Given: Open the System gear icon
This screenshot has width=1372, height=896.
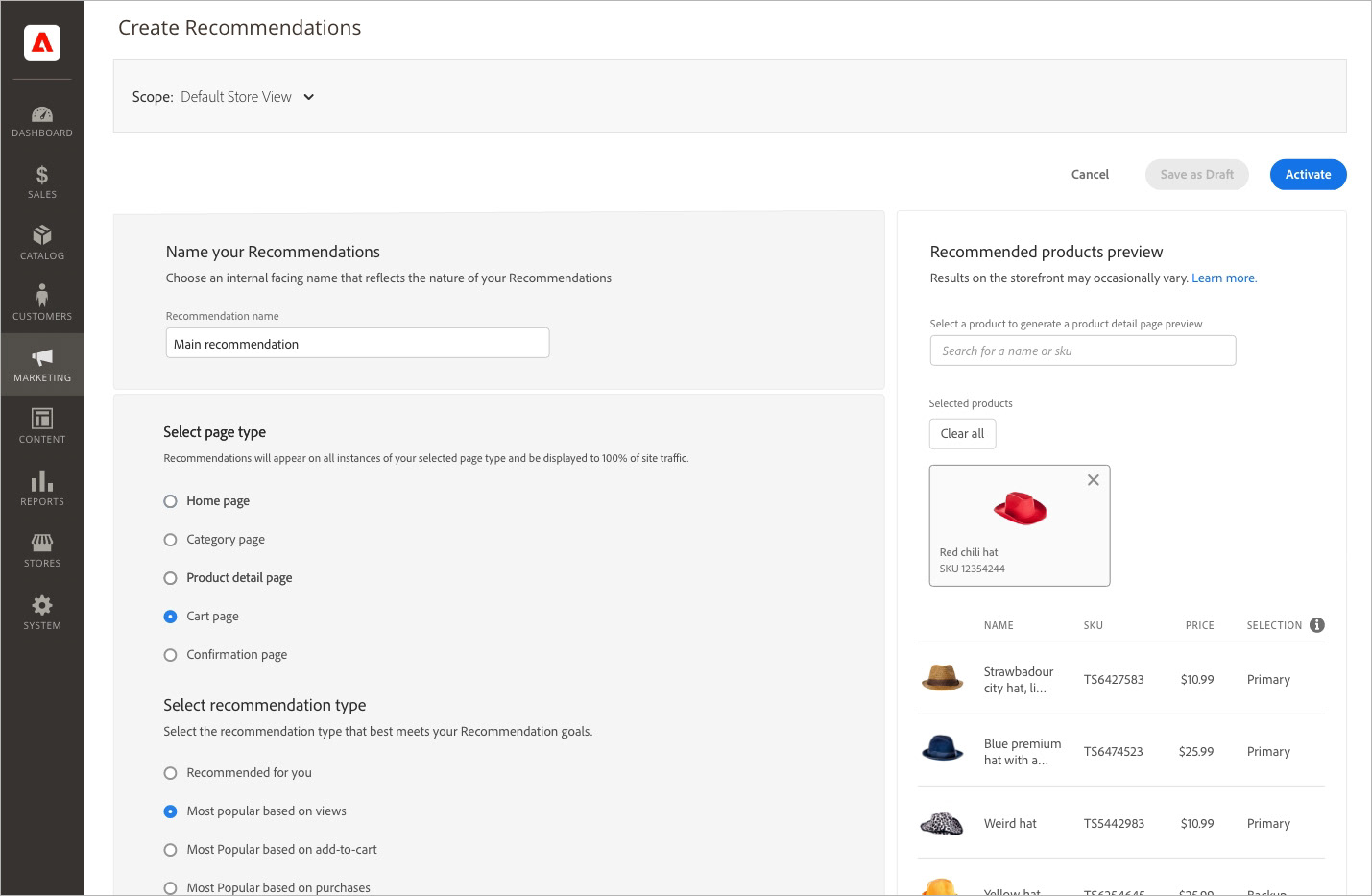Looking at the screenshot, I should coord(42,605).
